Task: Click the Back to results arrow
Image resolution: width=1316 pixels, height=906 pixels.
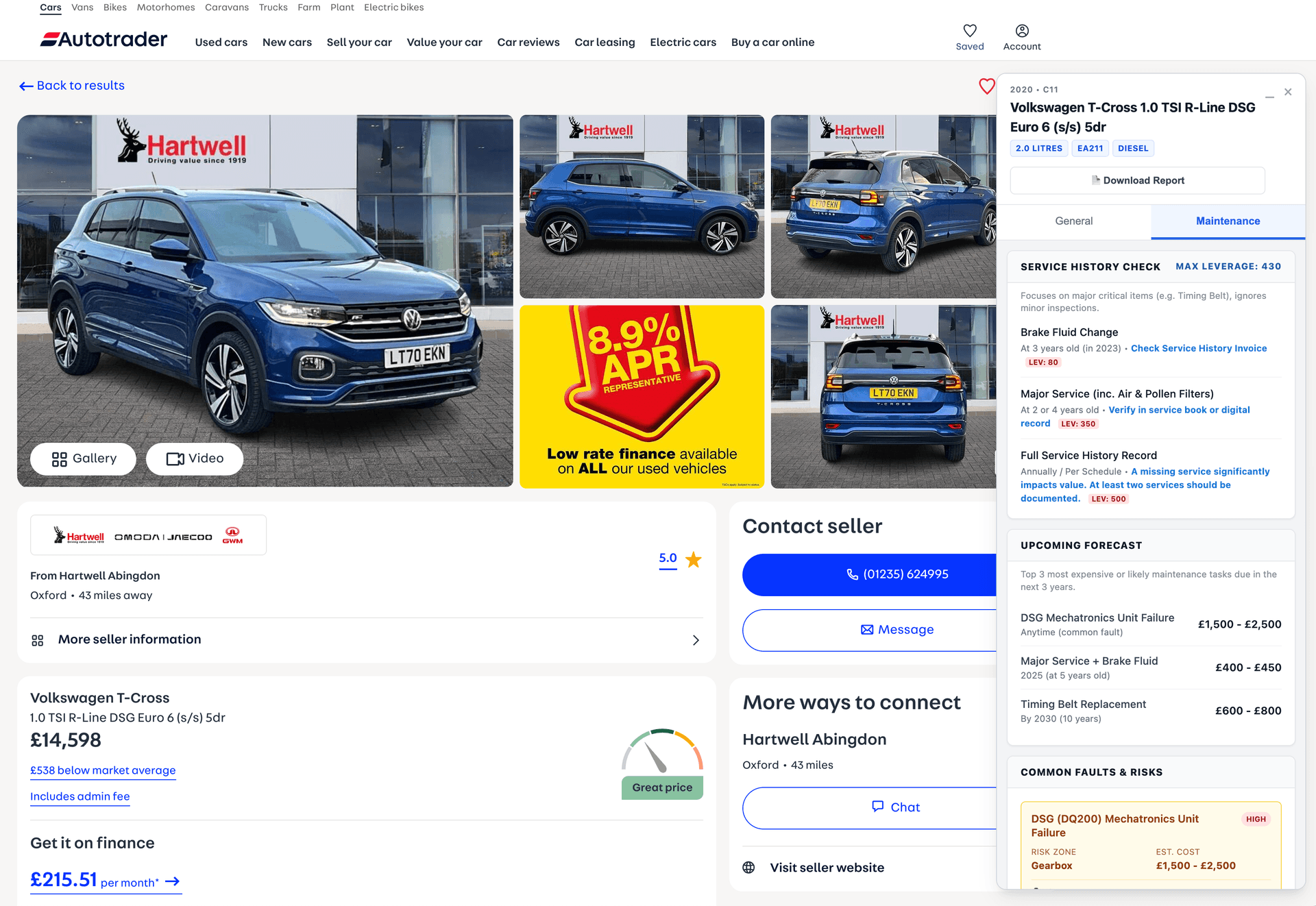Action: coord(26,86)
